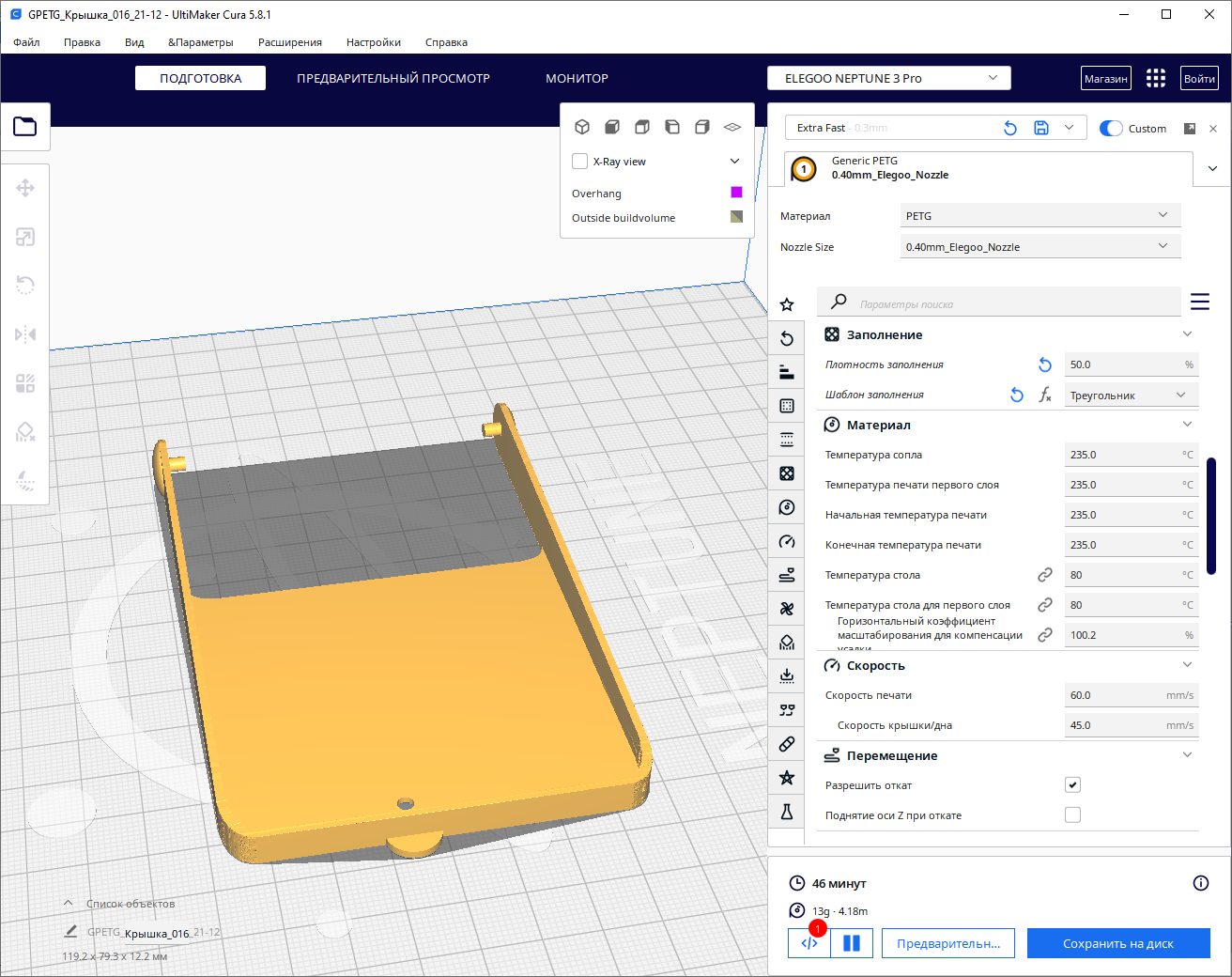Select the Move tool in left toolbar
The height and width of the screenshot is (977, 1232).
(25, 188)
